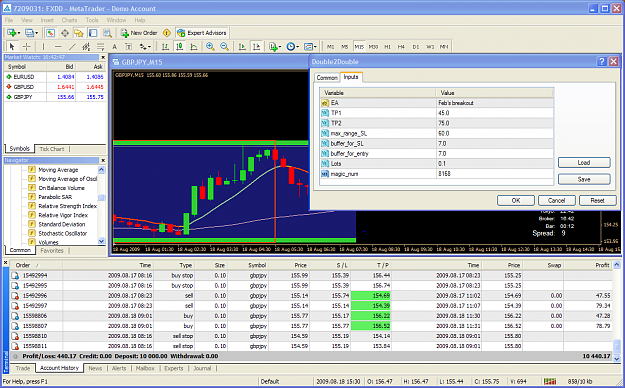Select the cursor arrow tool

(12, 47)
